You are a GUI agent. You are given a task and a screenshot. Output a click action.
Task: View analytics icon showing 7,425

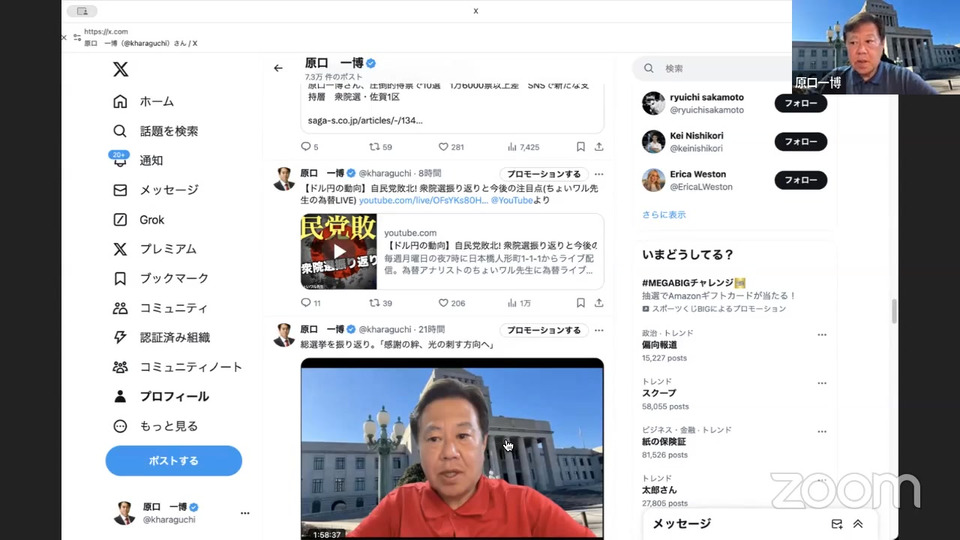click(512, 146)
